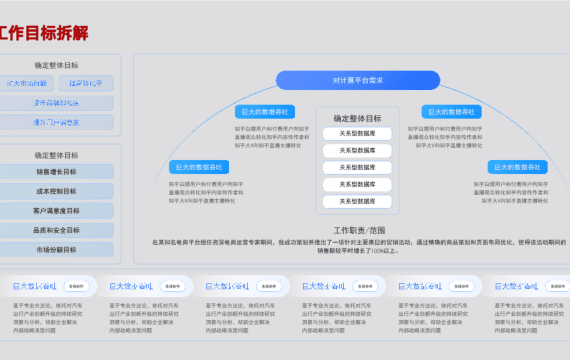This screenshot has height=360, width=570.
Task: Click lower-left 巨大的数据吞吐 tag on the arc
Action: [199, 167]
